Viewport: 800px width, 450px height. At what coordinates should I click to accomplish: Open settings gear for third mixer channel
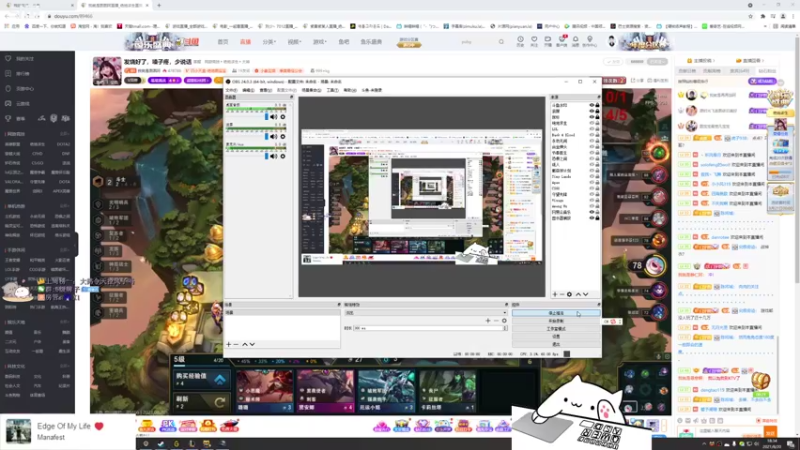(x=283, y=157)
